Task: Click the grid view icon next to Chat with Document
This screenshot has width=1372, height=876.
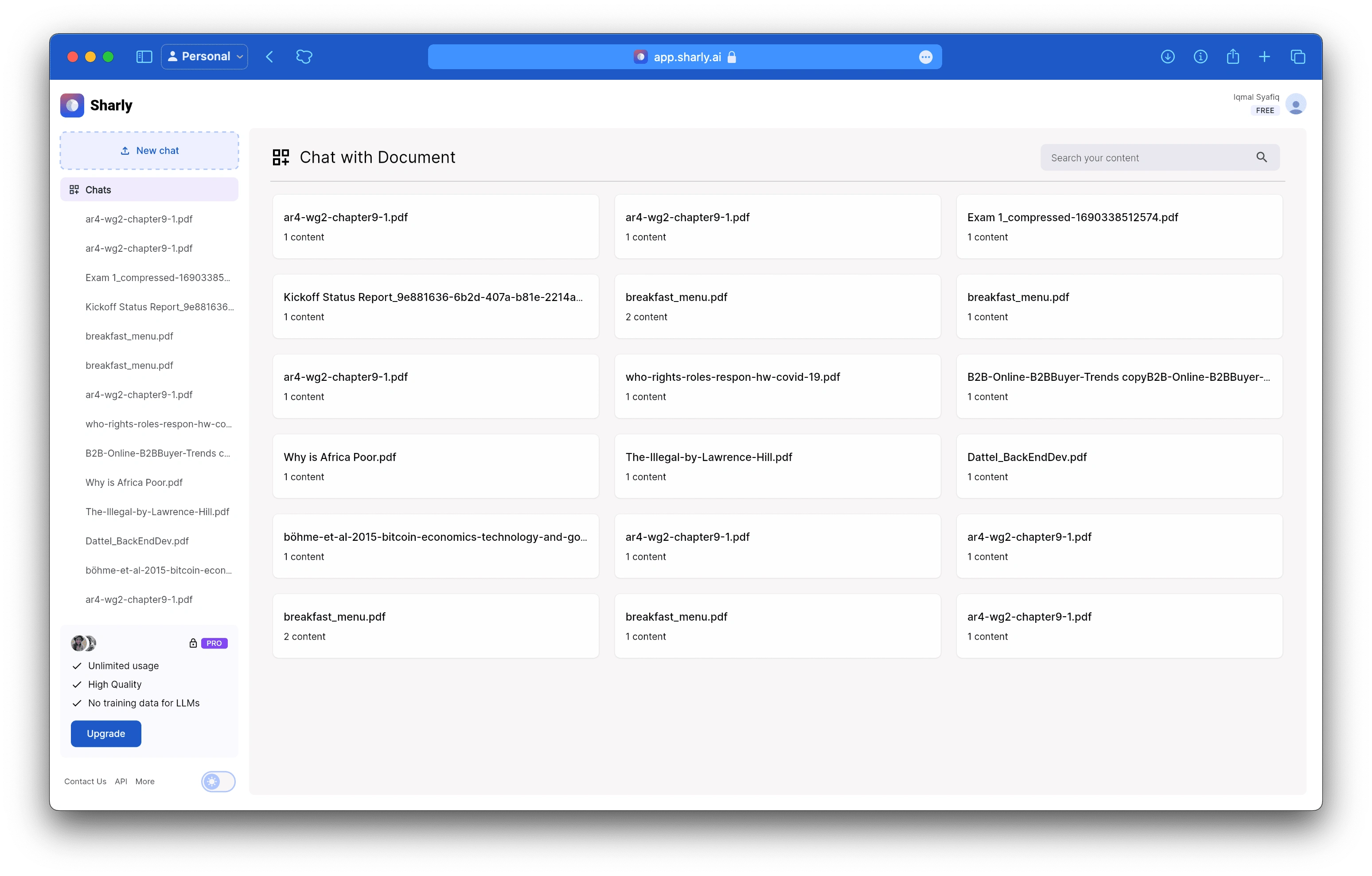Action: pos(280,156)
